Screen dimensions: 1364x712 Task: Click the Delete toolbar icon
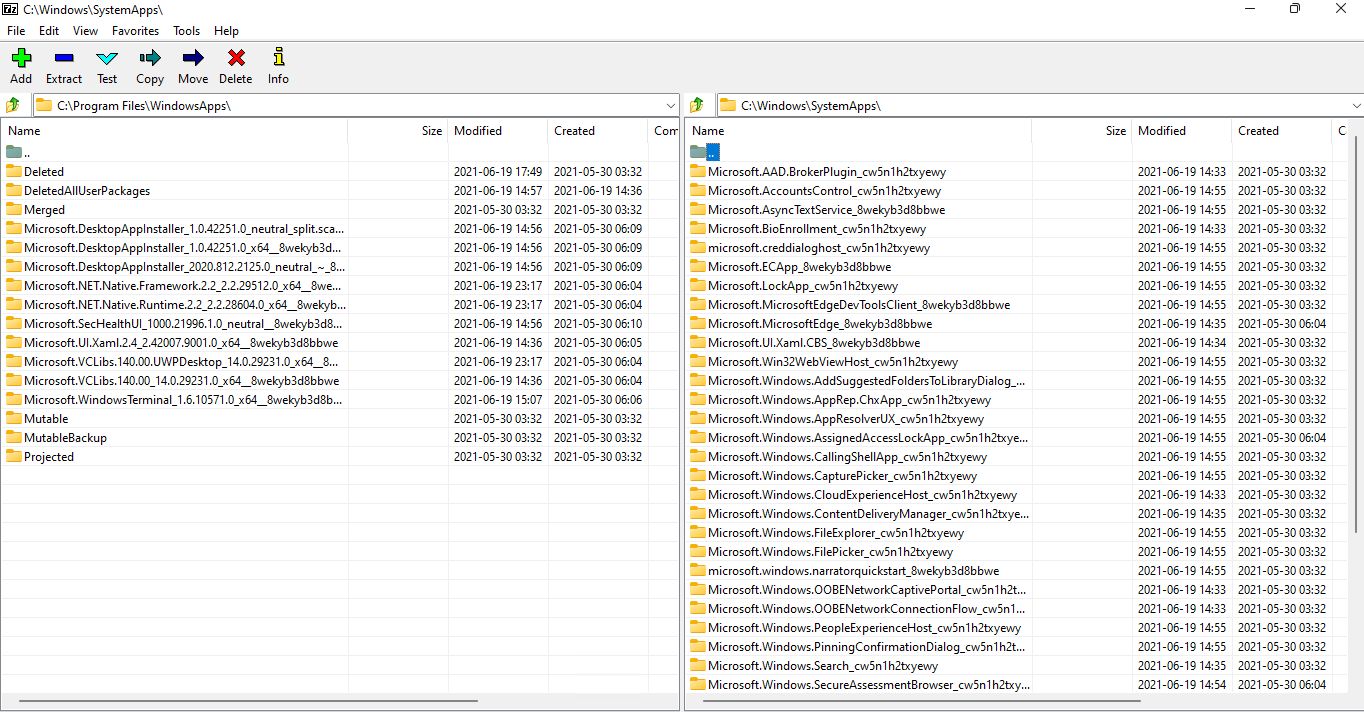236,58
